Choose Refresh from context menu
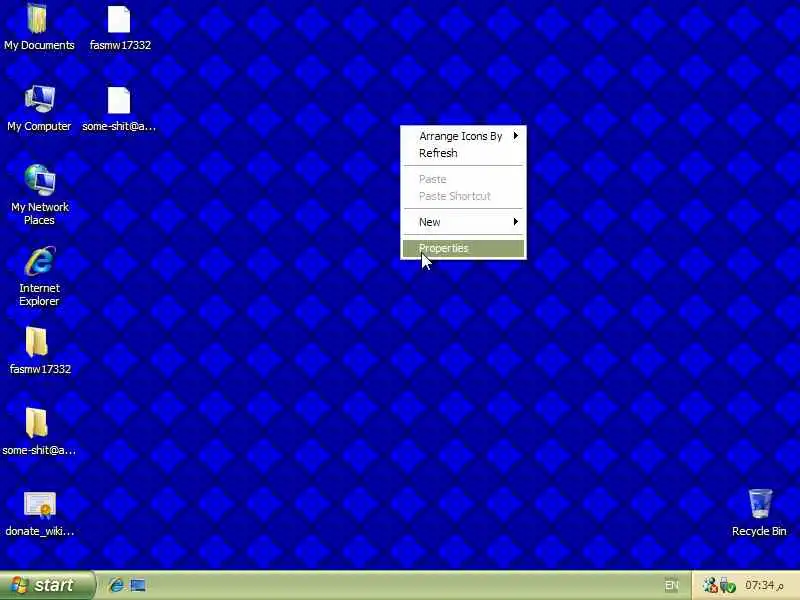Viewport: 800px width, 600px height. (463, 153)
